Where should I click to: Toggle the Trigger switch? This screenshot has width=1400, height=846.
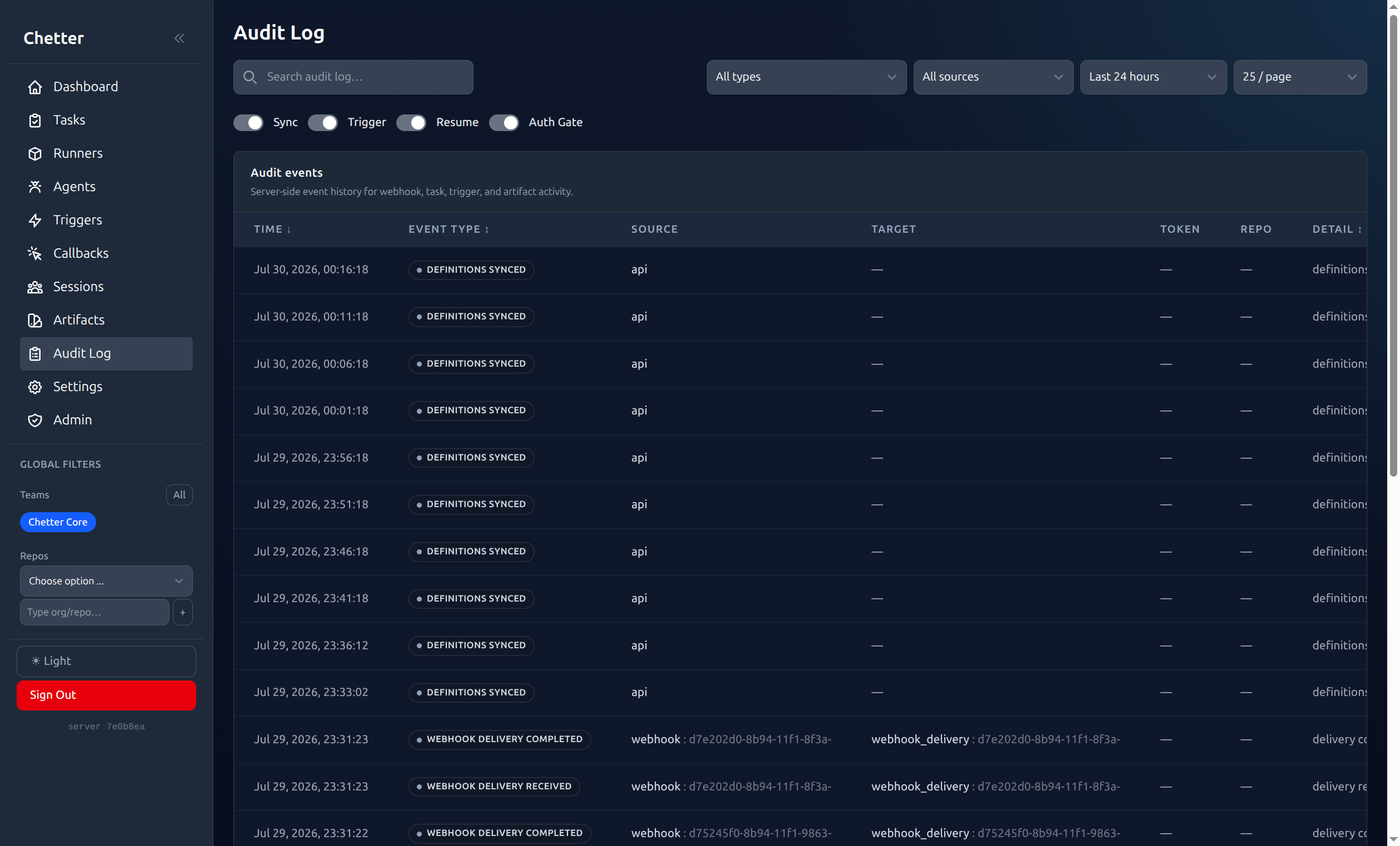click(323, 122)
